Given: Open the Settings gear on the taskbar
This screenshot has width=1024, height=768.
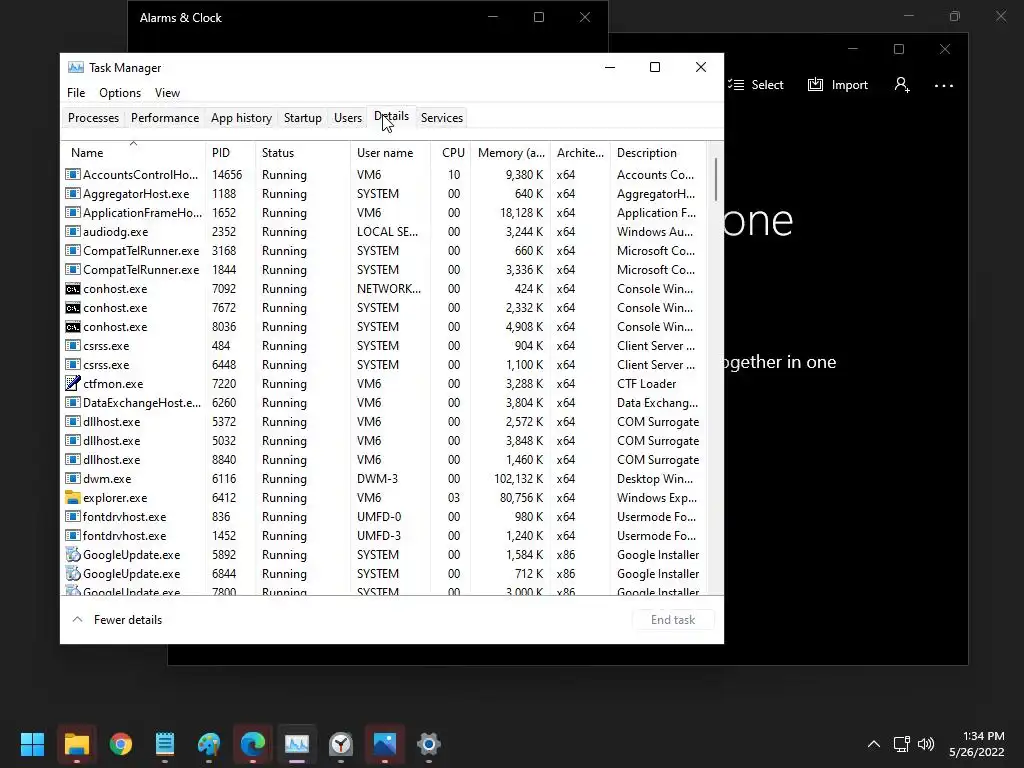Looking at the screenshot, I should 429,744.
